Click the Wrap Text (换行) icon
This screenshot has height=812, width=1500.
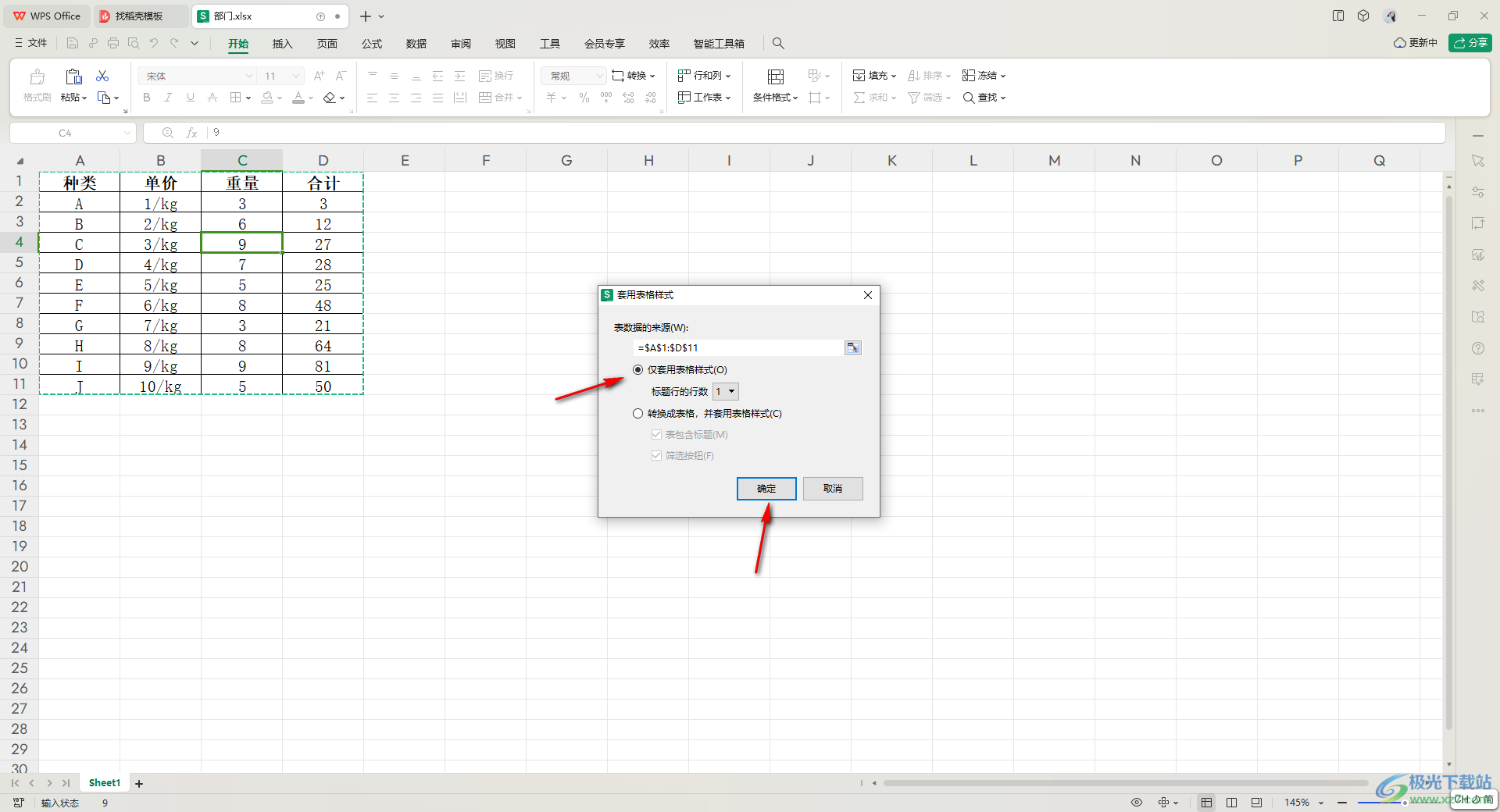click(496, 76)
